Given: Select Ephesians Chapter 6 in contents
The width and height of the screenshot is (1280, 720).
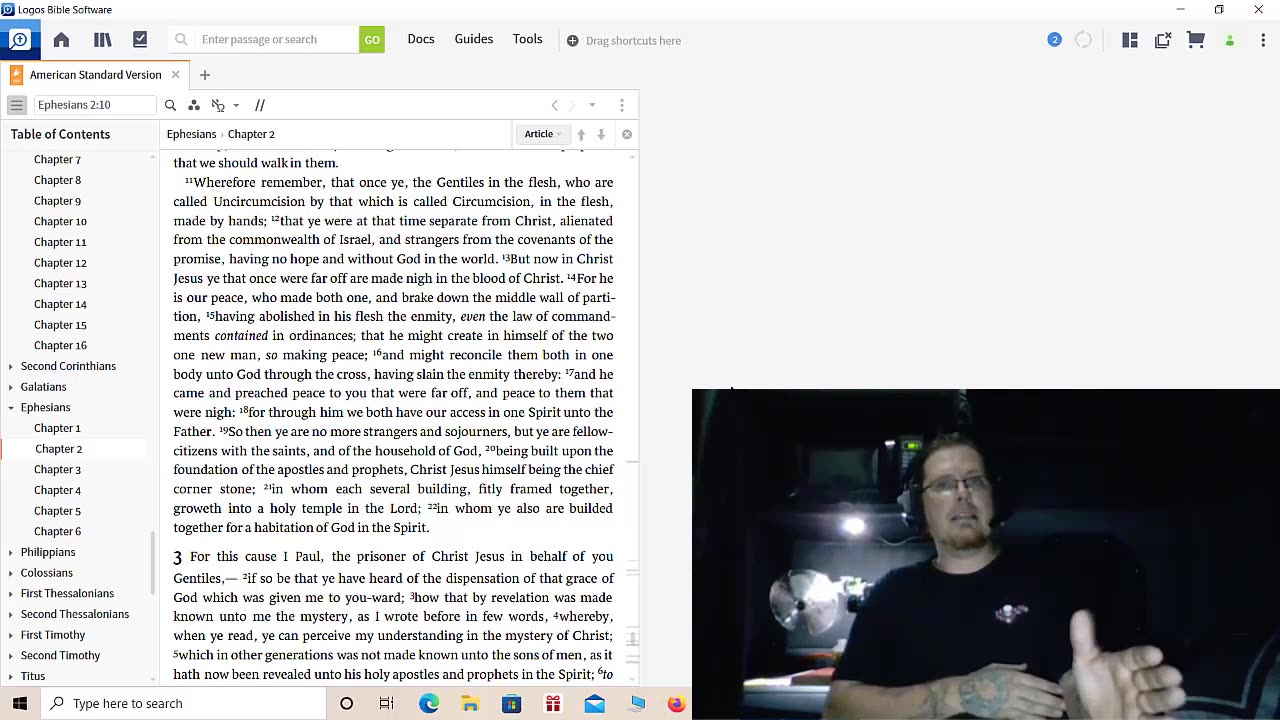Looking at the screenshot, I should click(x=57, y=531).
